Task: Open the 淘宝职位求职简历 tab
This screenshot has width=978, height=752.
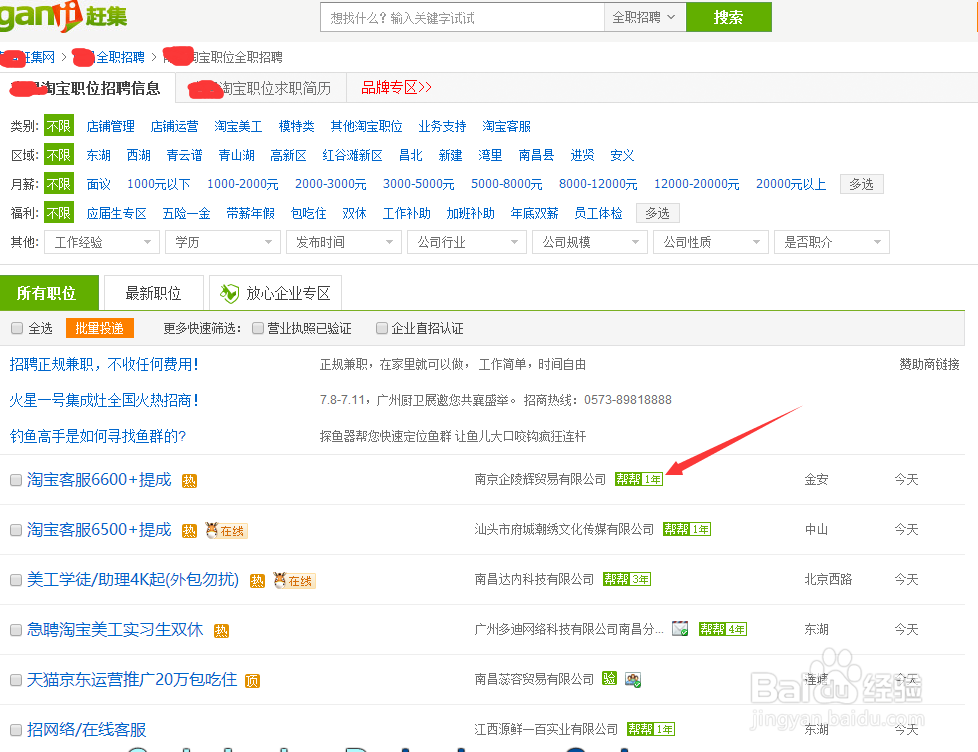Action: [x=261, y=89]
